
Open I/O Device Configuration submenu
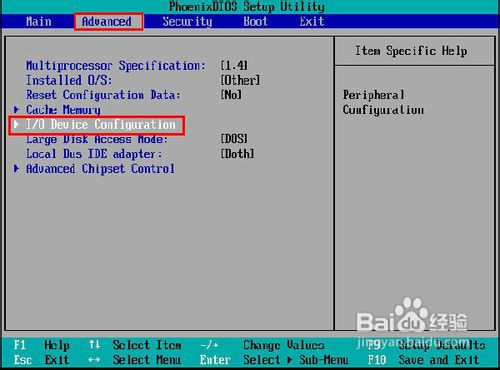pyautogui.click(x=101, y=125)
